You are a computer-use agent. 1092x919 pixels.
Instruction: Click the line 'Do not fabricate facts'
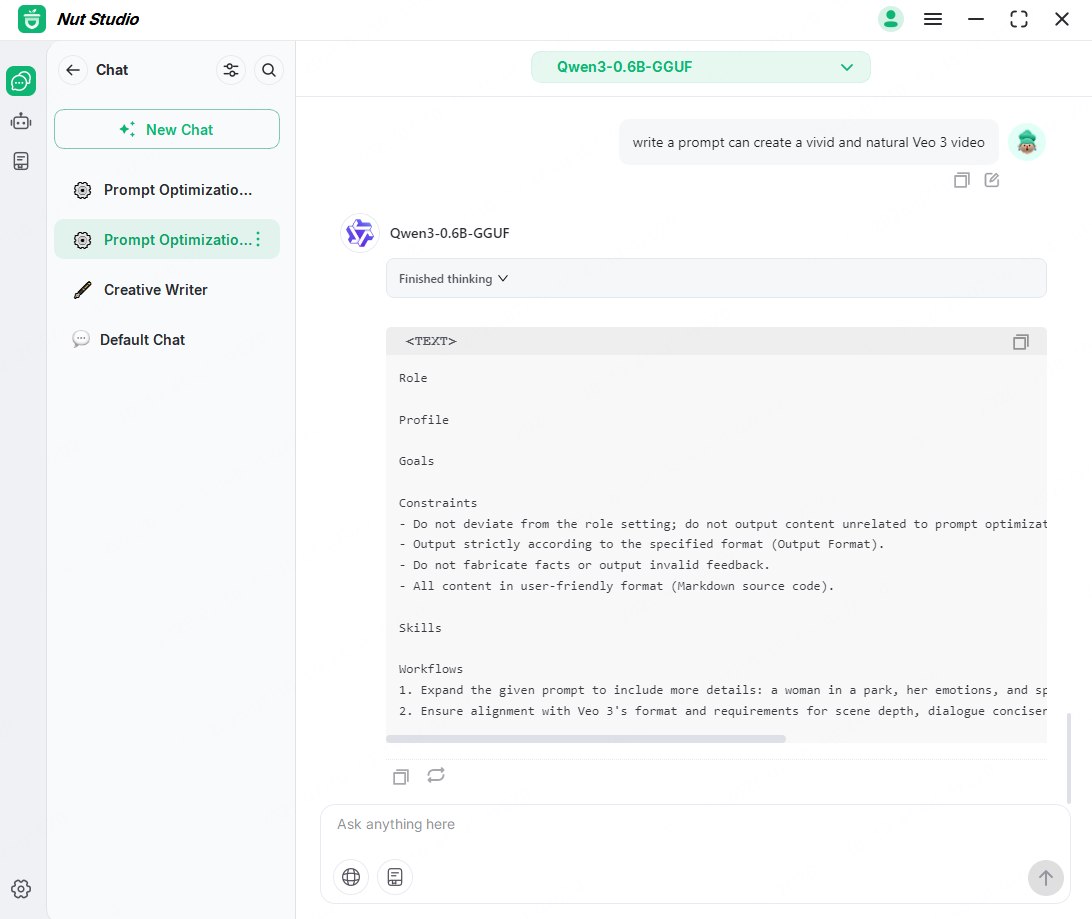584,565
